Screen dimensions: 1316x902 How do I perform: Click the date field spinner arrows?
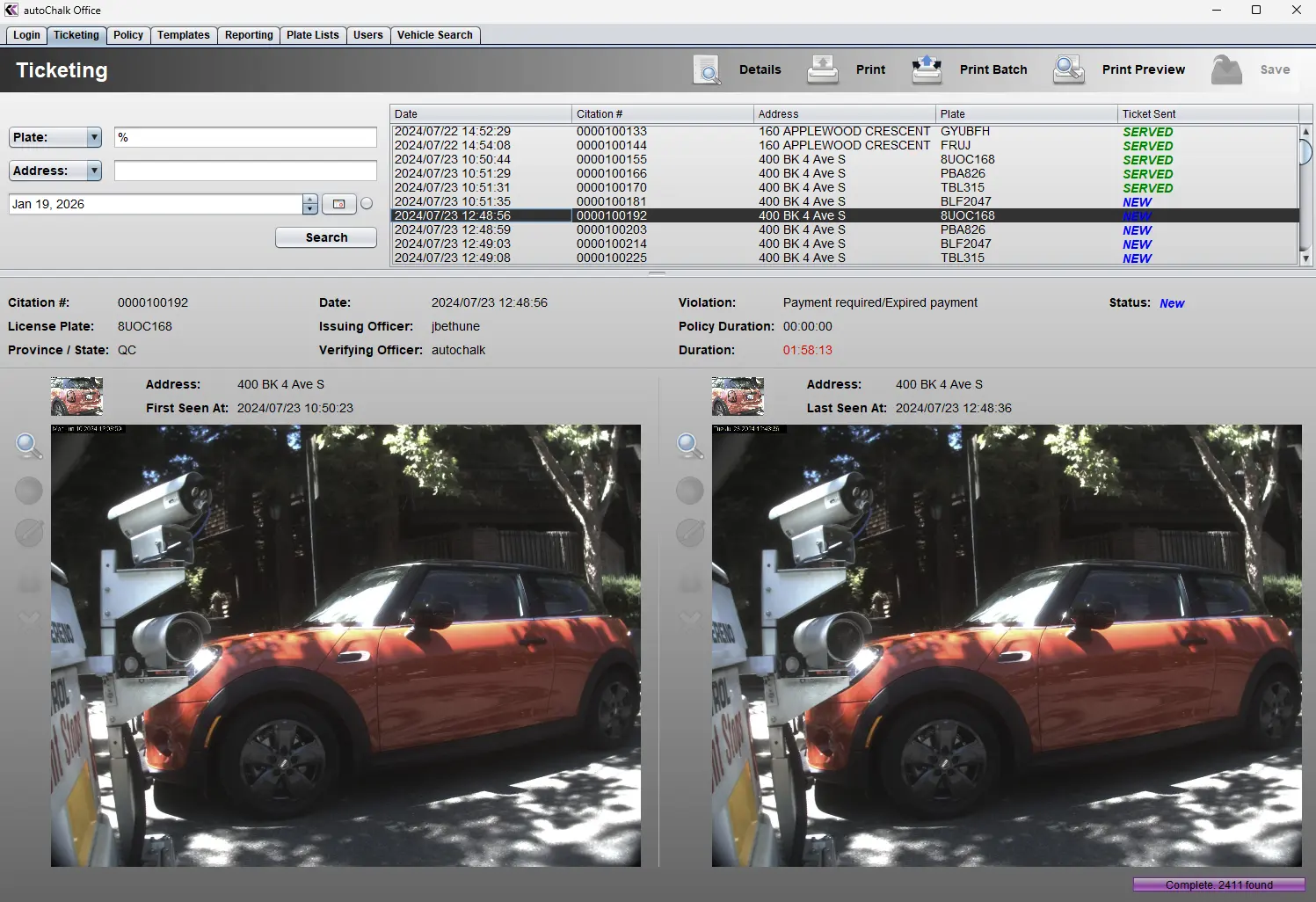[309, 204]
